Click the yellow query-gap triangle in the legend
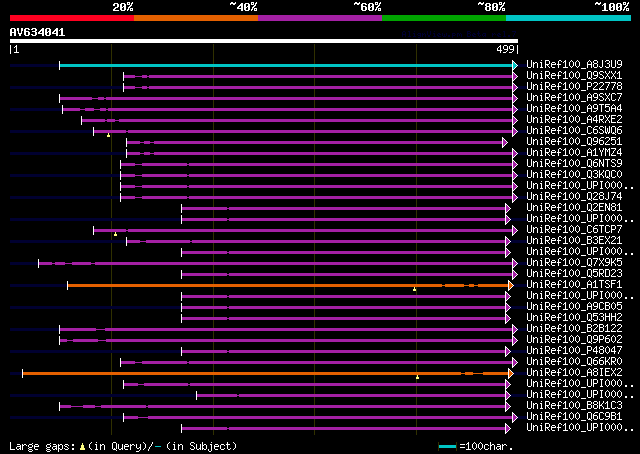Viewport: 640px width, 454px height. [x=82, y=447]
